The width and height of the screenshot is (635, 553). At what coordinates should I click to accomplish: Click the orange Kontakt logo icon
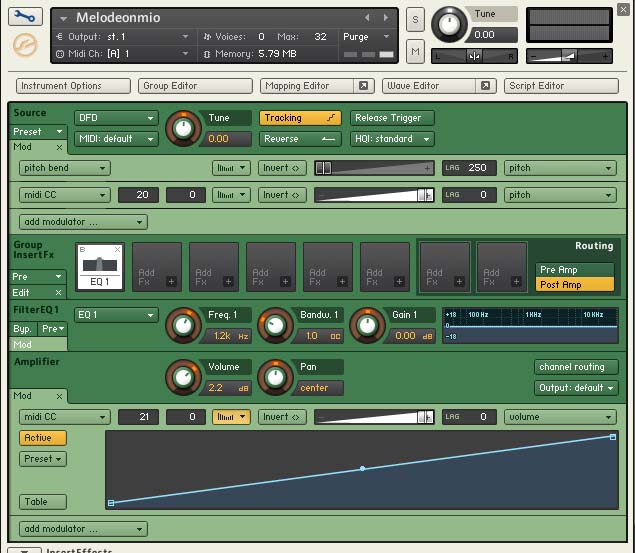25,45
